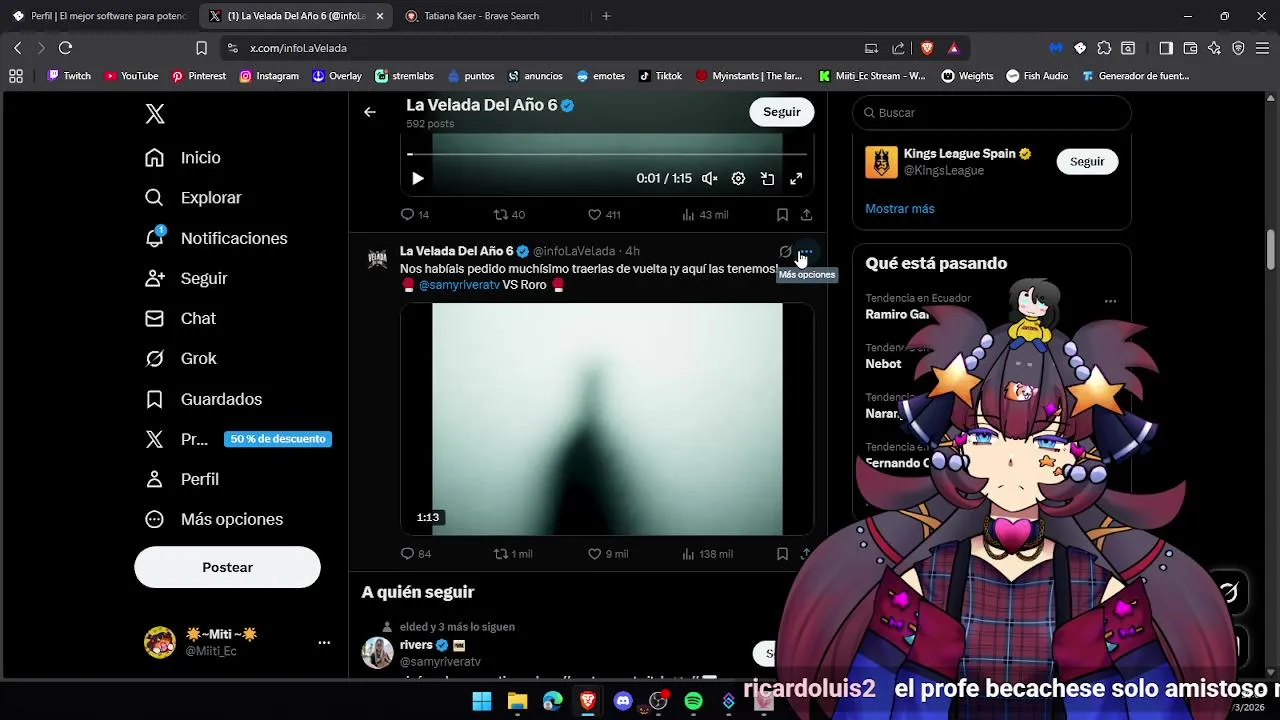Open a new browser tab
Image resolution: width=1280 pixels, height=720 pixels.
tap(606, 16)
